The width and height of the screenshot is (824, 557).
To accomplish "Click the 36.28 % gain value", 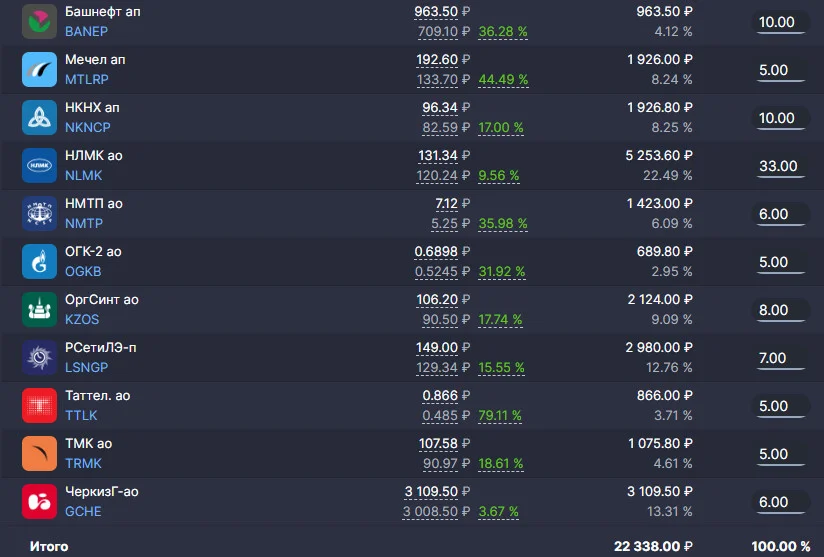I will pos(503,32).
